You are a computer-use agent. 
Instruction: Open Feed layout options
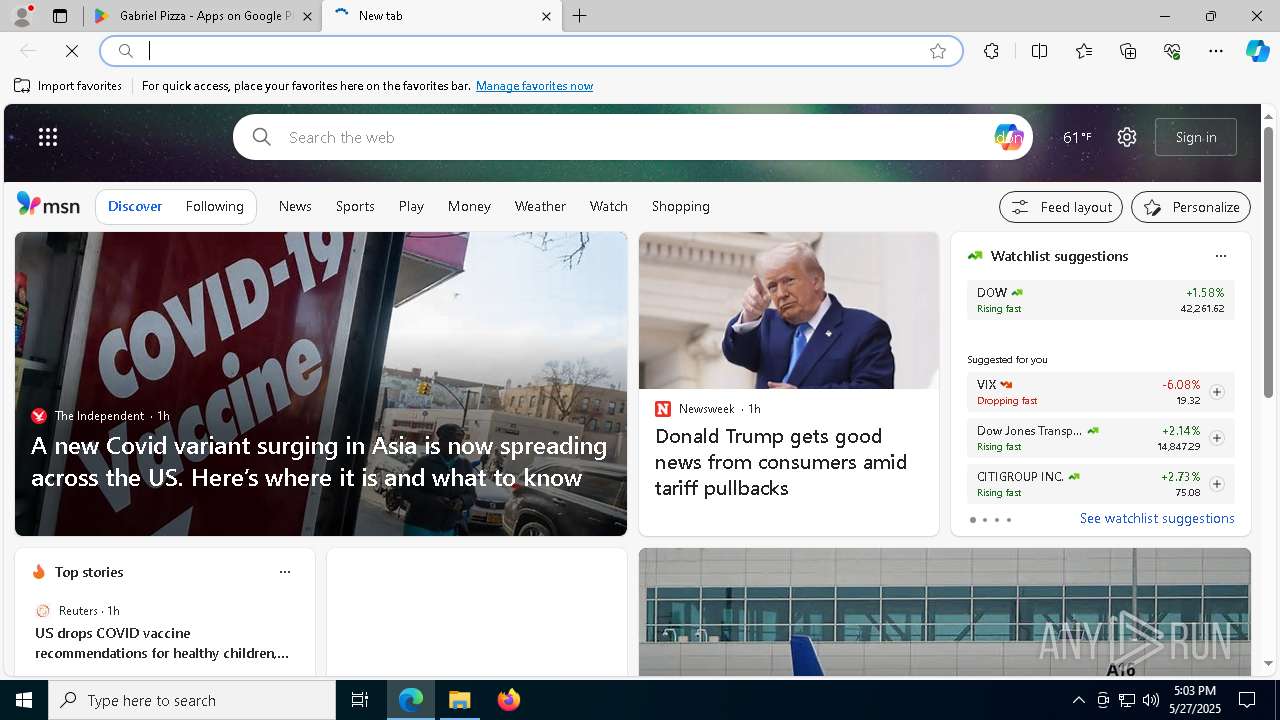coord(1061,207)
